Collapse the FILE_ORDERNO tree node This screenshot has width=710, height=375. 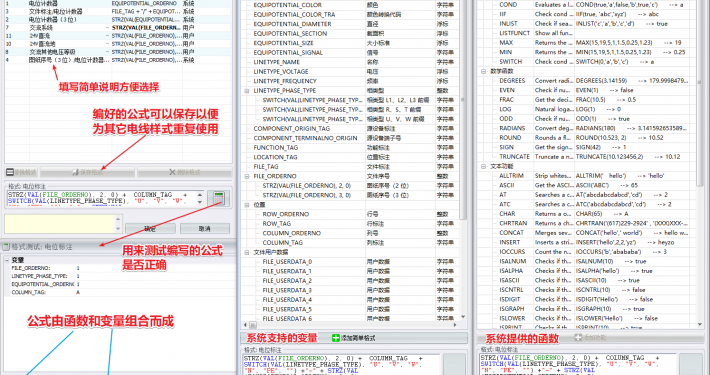coord(247,176)
